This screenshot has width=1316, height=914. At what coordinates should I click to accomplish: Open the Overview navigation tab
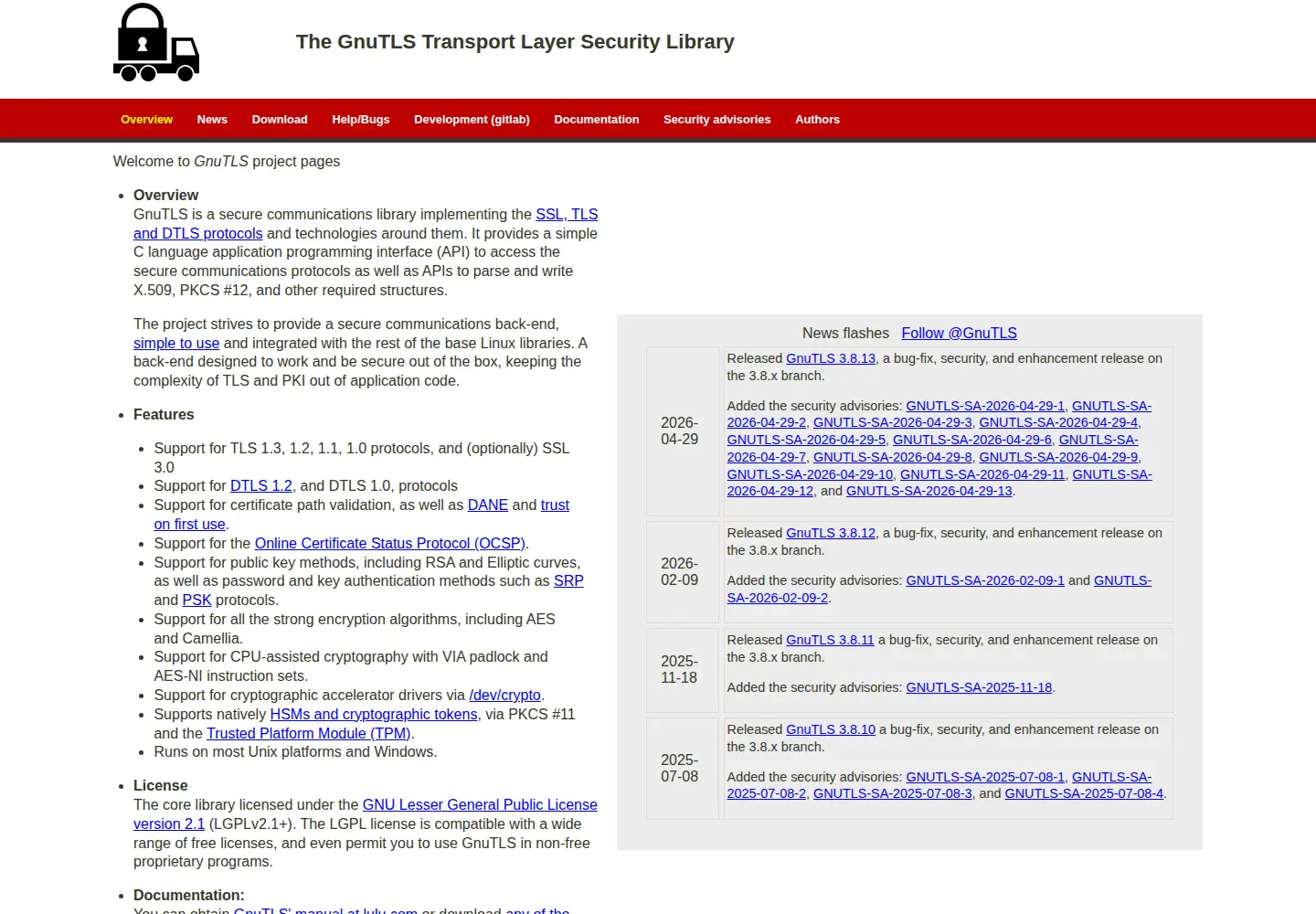coord(146,120)
